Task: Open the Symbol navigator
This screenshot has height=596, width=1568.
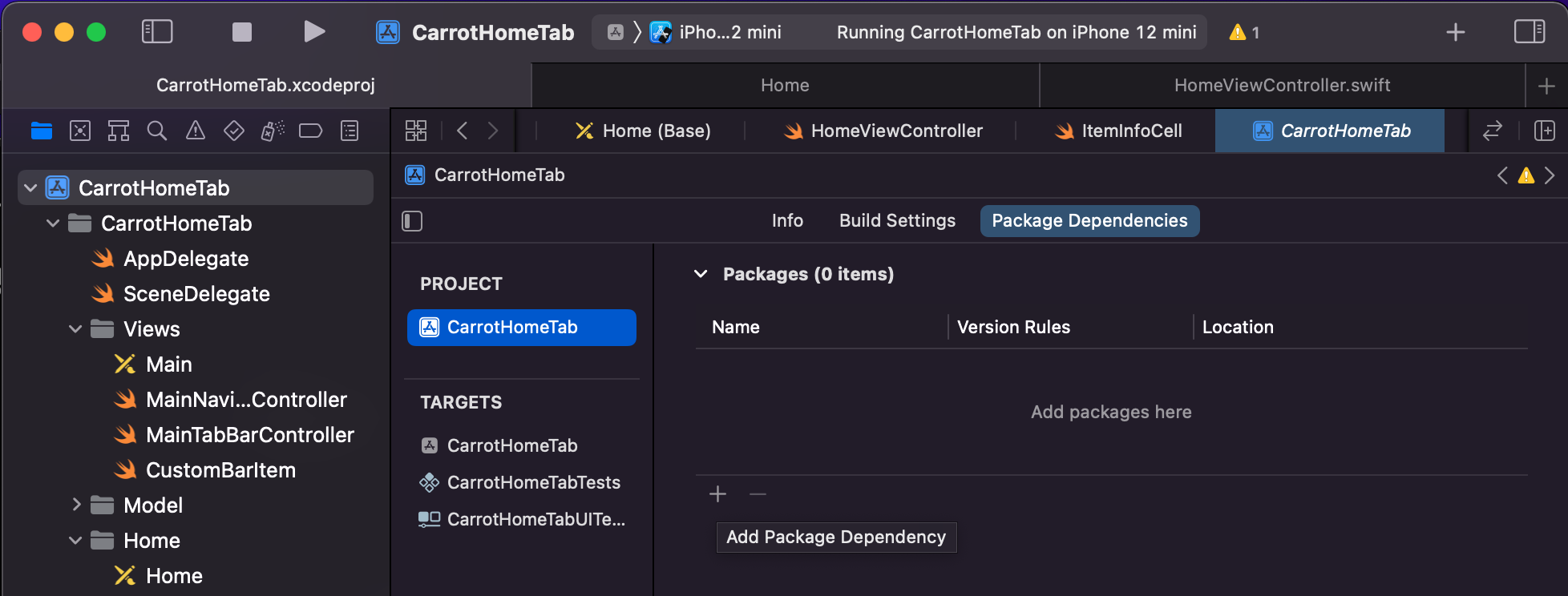Action: (119, 131)
